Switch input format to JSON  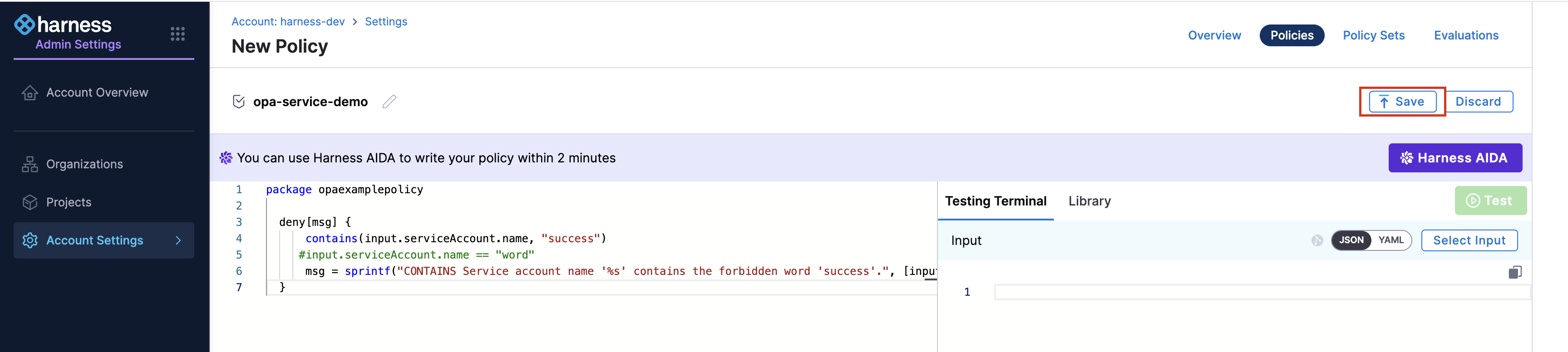(1351, 240)
